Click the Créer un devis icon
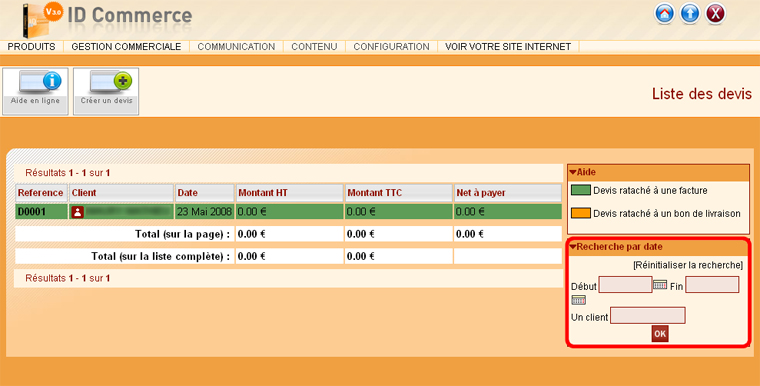This screenshot has height=386, width=760. click(x=106, y=91)
